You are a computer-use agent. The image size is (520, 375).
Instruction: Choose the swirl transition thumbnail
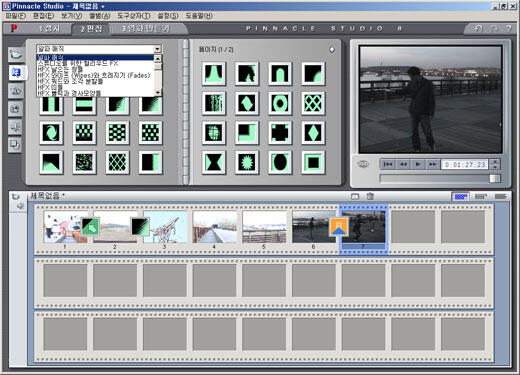point(51,133)
